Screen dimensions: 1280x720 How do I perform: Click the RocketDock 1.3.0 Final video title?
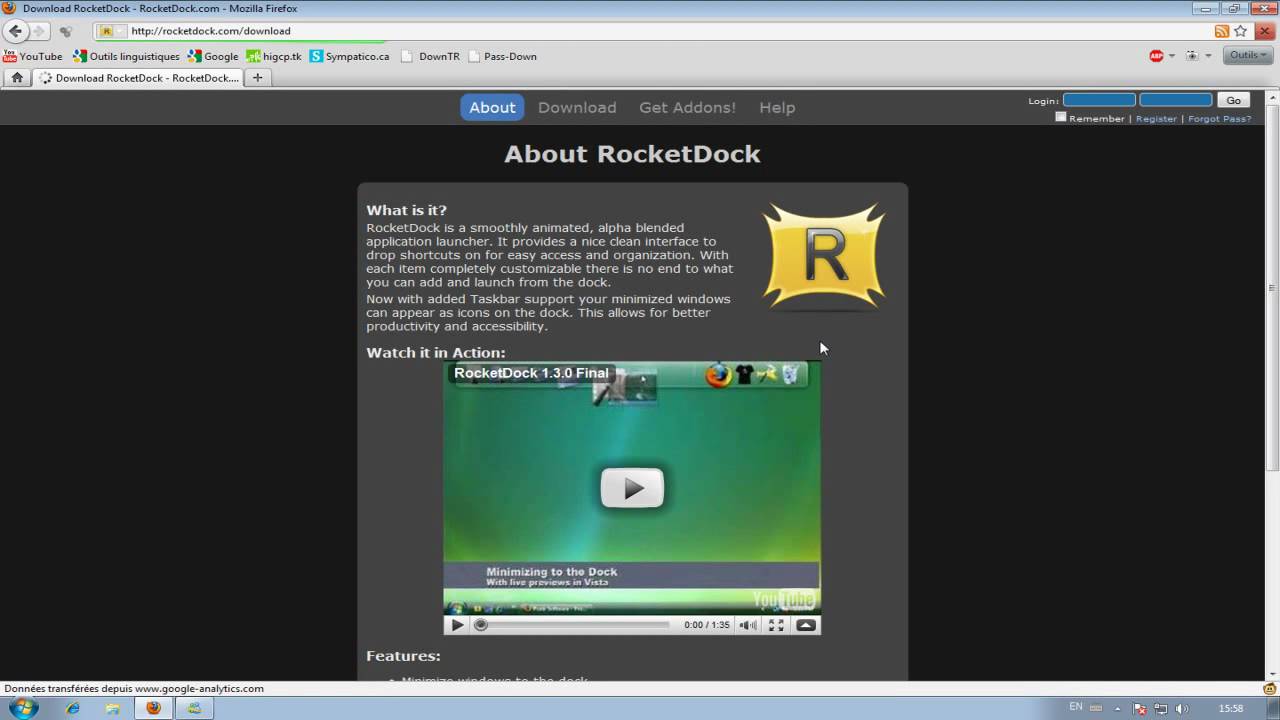pos(531,373)
